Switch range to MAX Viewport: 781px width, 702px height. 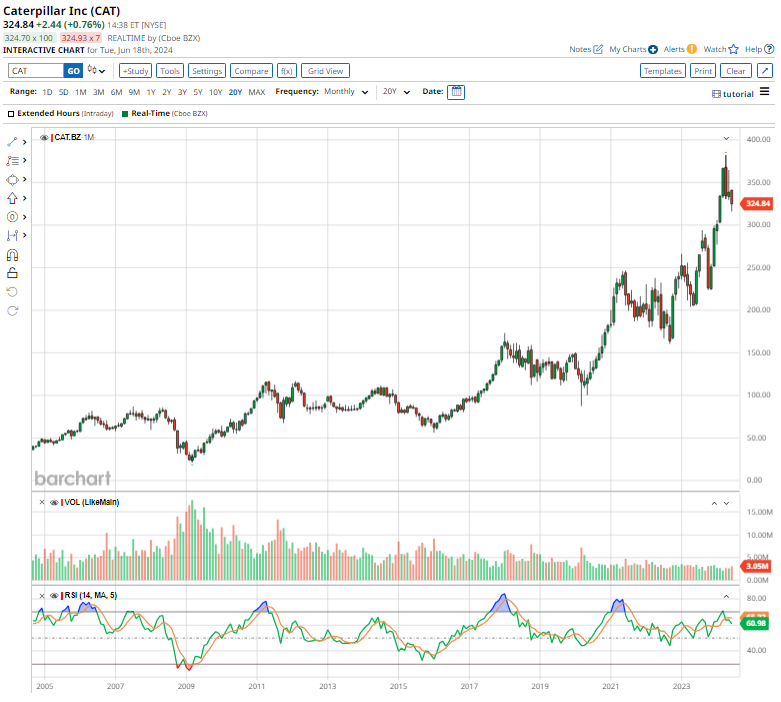pos(257,92)
